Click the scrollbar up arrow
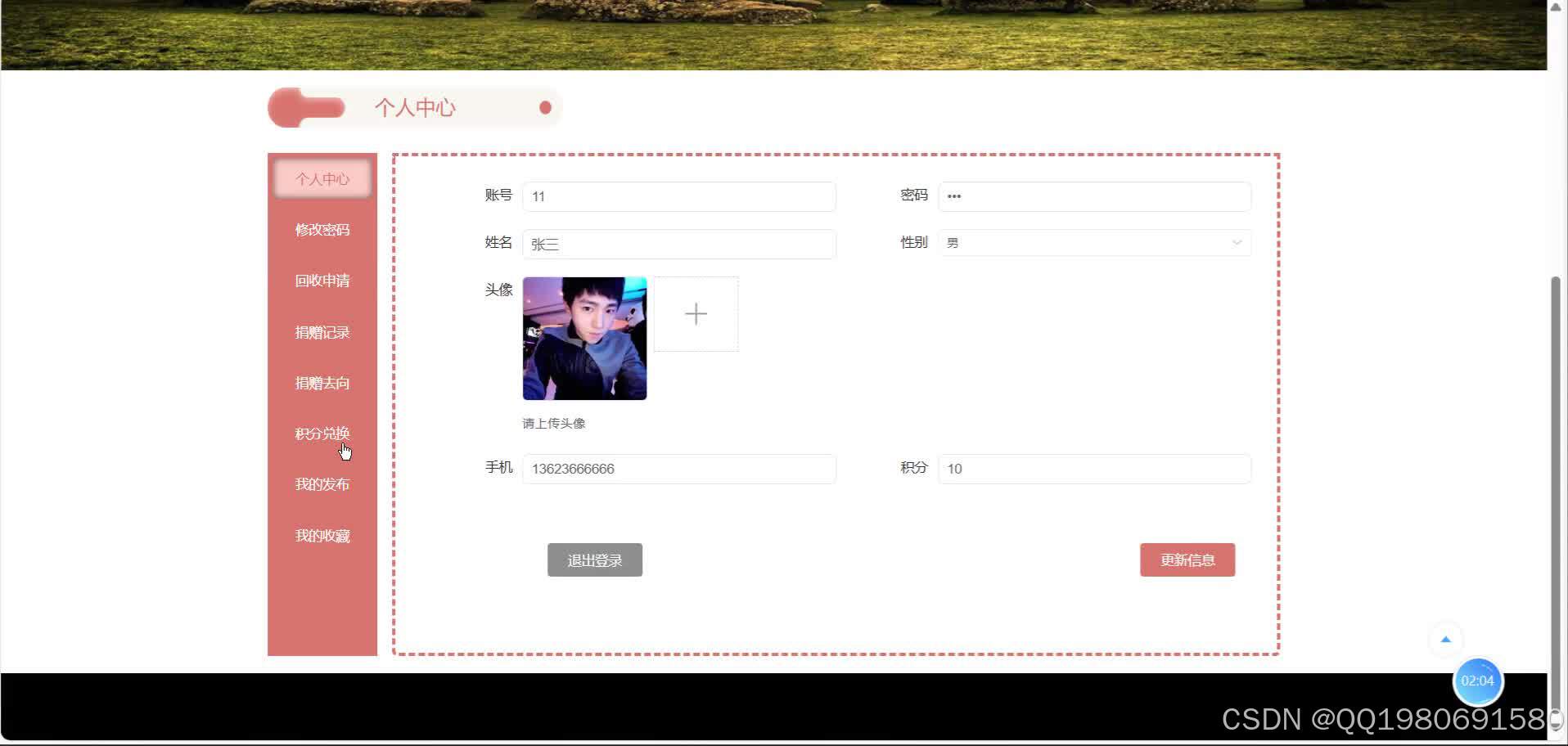 (1556, 7)
